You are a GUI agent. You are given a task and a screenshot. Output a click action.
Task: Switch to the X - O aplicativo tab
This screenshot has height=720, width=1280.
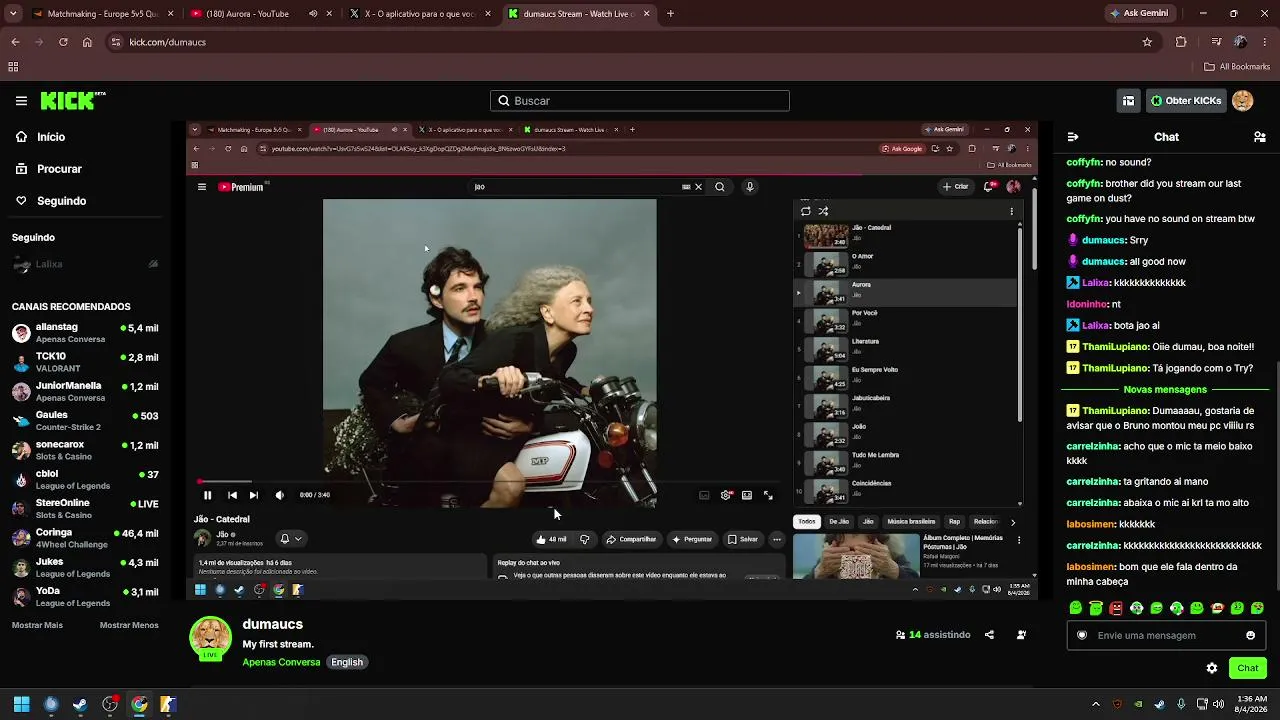pyautogui.click(x=419, y=14)
